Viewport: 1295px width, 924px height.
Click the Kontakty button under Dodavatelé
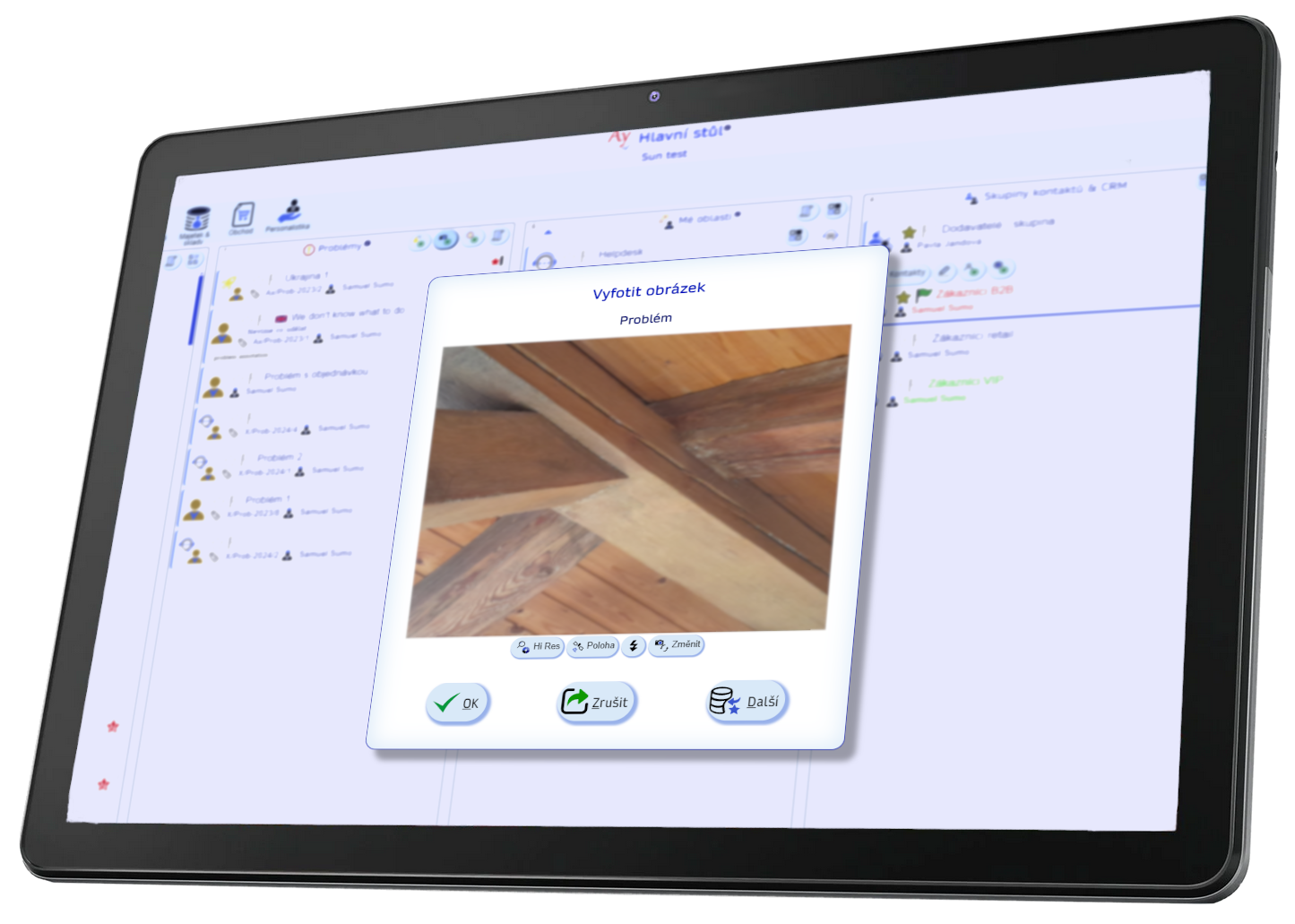(x=907, y=273)
